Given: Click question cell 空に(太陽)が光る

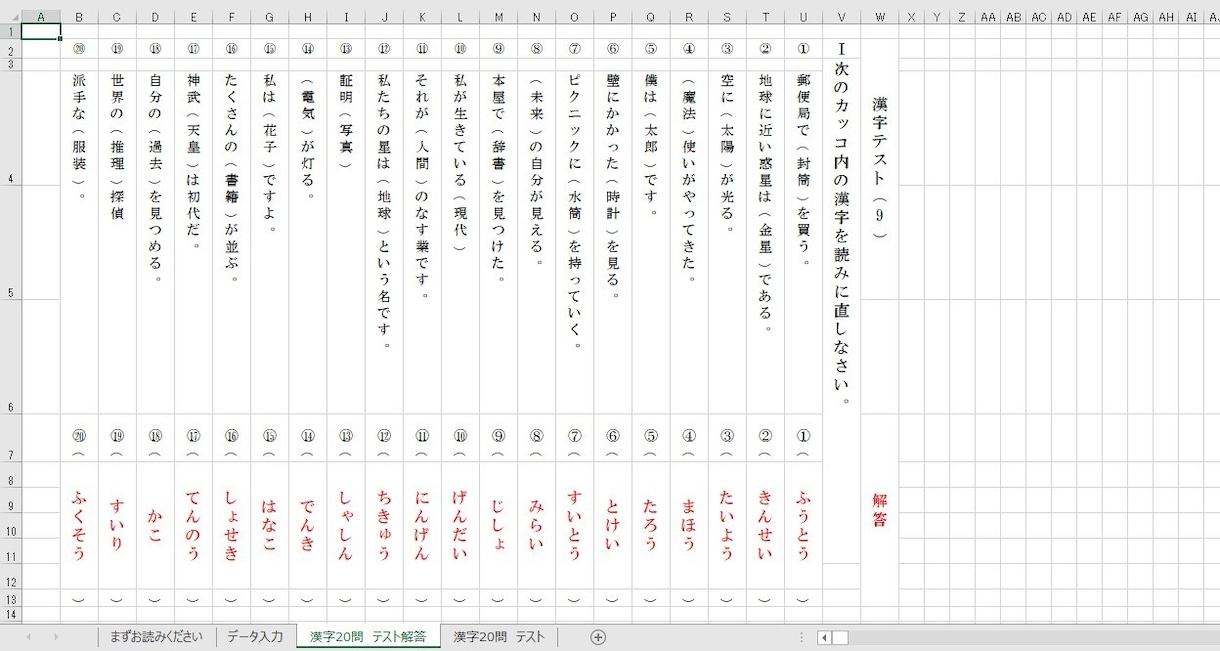Looking at the screenshot, I should click(728, 243).
